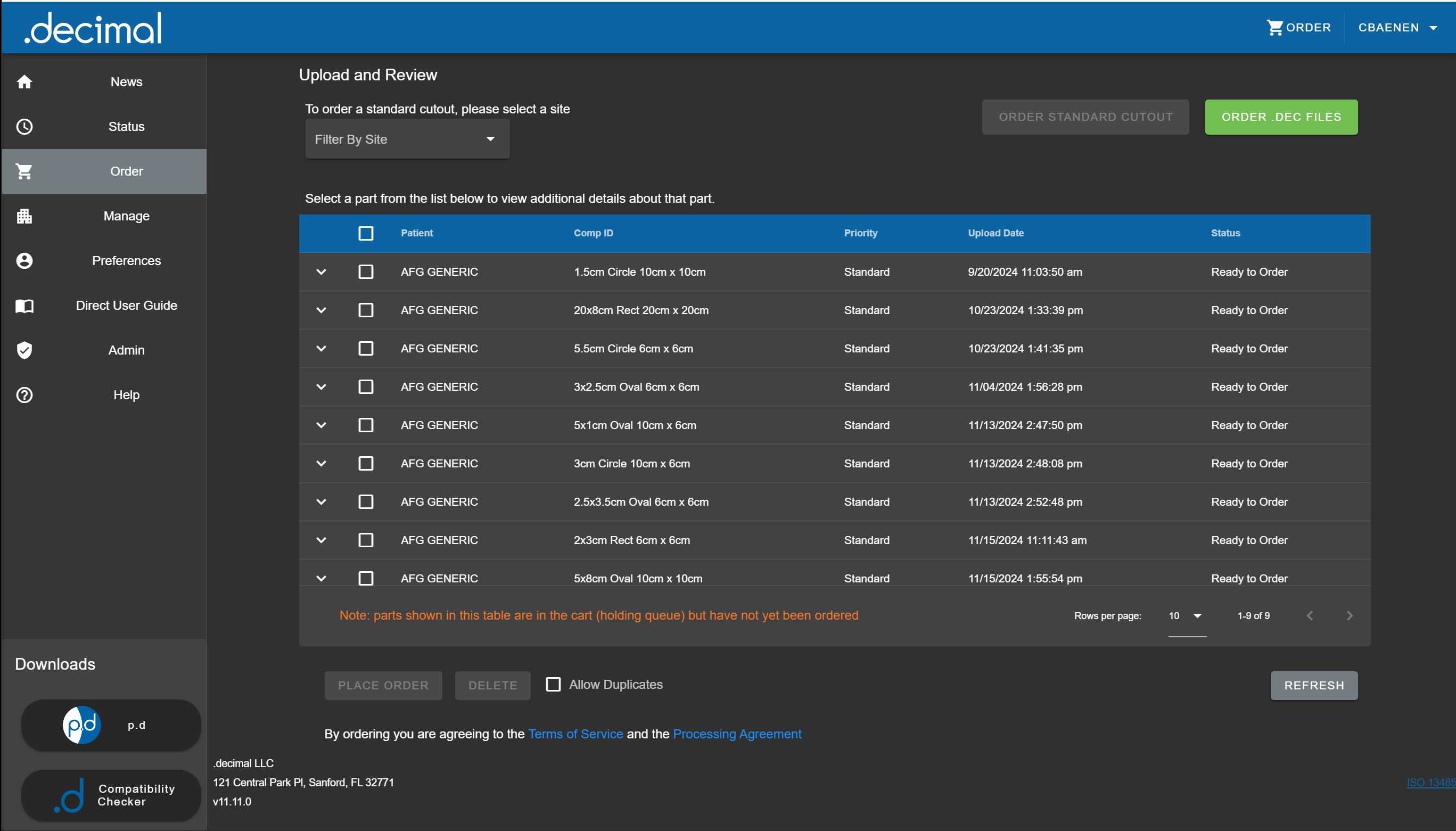Viewport: 1456px width, 831px height.
Task: Click the building icon beside Manage
Action: tap(24, 216)
